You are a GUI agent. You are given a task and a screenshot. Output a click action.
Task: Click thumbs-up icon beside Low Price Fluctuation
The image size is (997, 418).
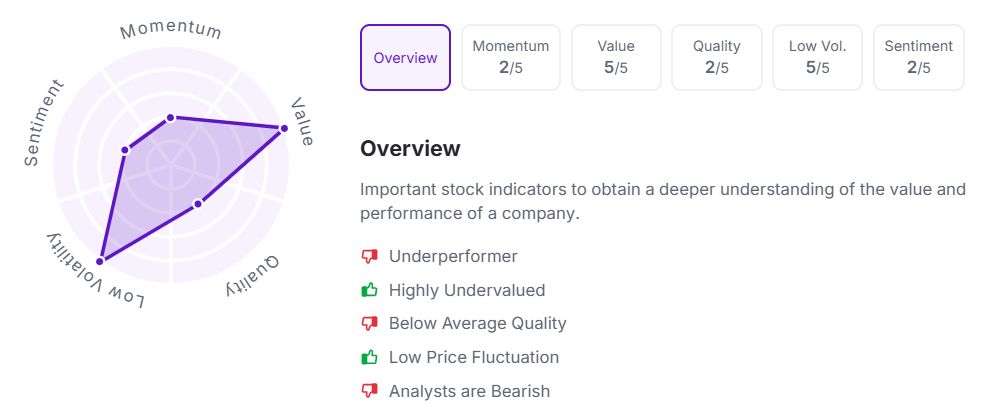pos(370,358)
